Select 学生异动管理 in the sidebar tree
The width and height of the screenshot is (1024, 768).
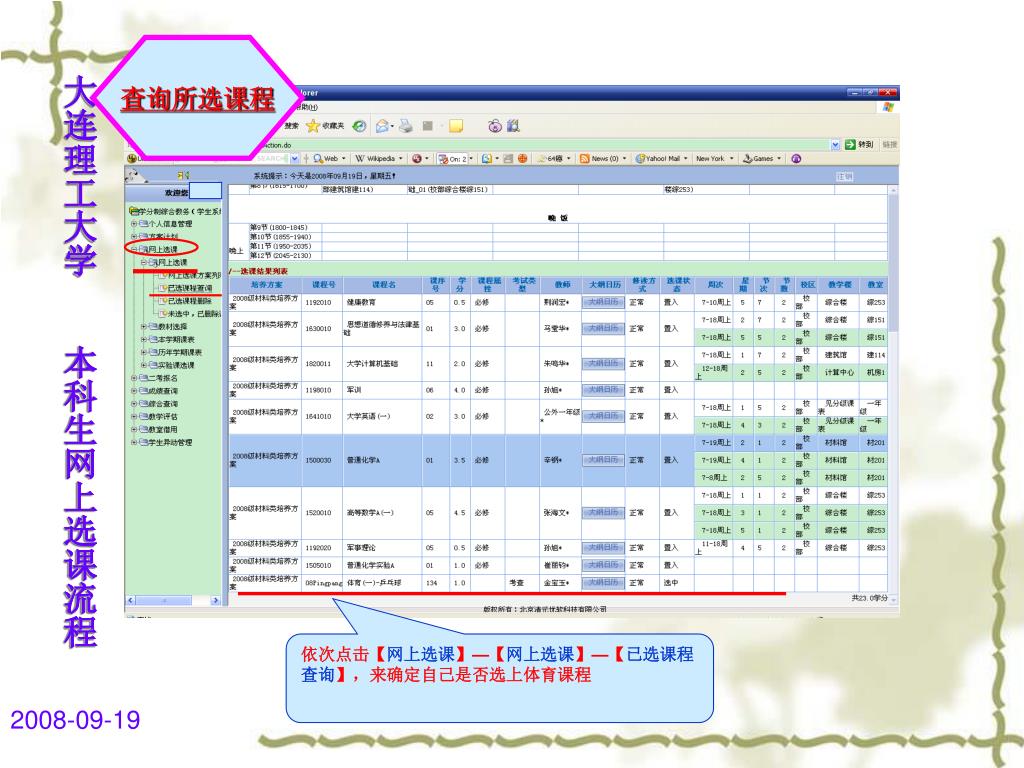point(170,443)
